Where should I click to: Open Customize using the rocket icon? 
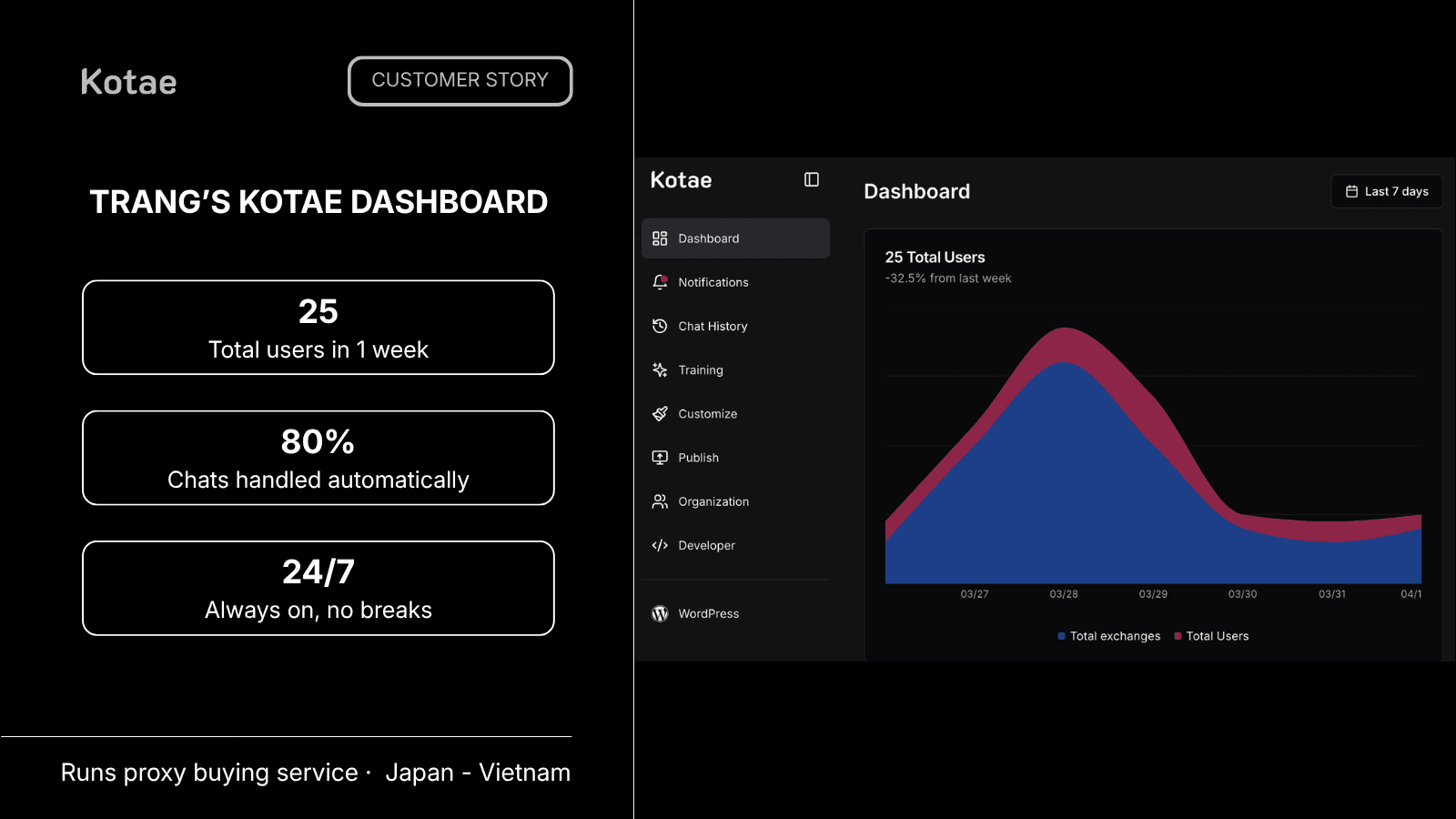click(x=659, y=413)
